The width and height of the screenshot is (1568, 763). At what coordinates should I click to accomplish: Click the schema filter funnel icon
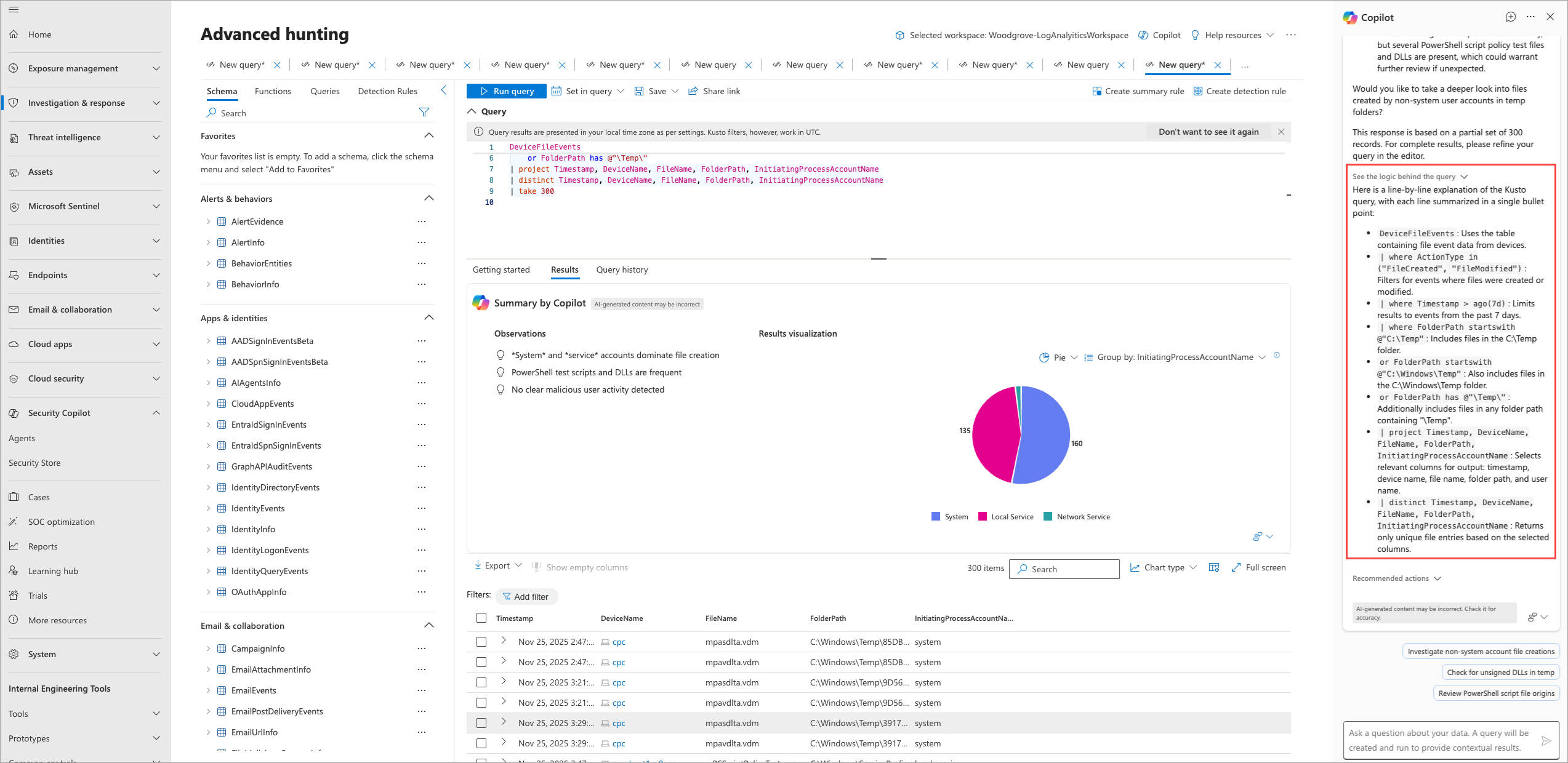click(424, 113)
